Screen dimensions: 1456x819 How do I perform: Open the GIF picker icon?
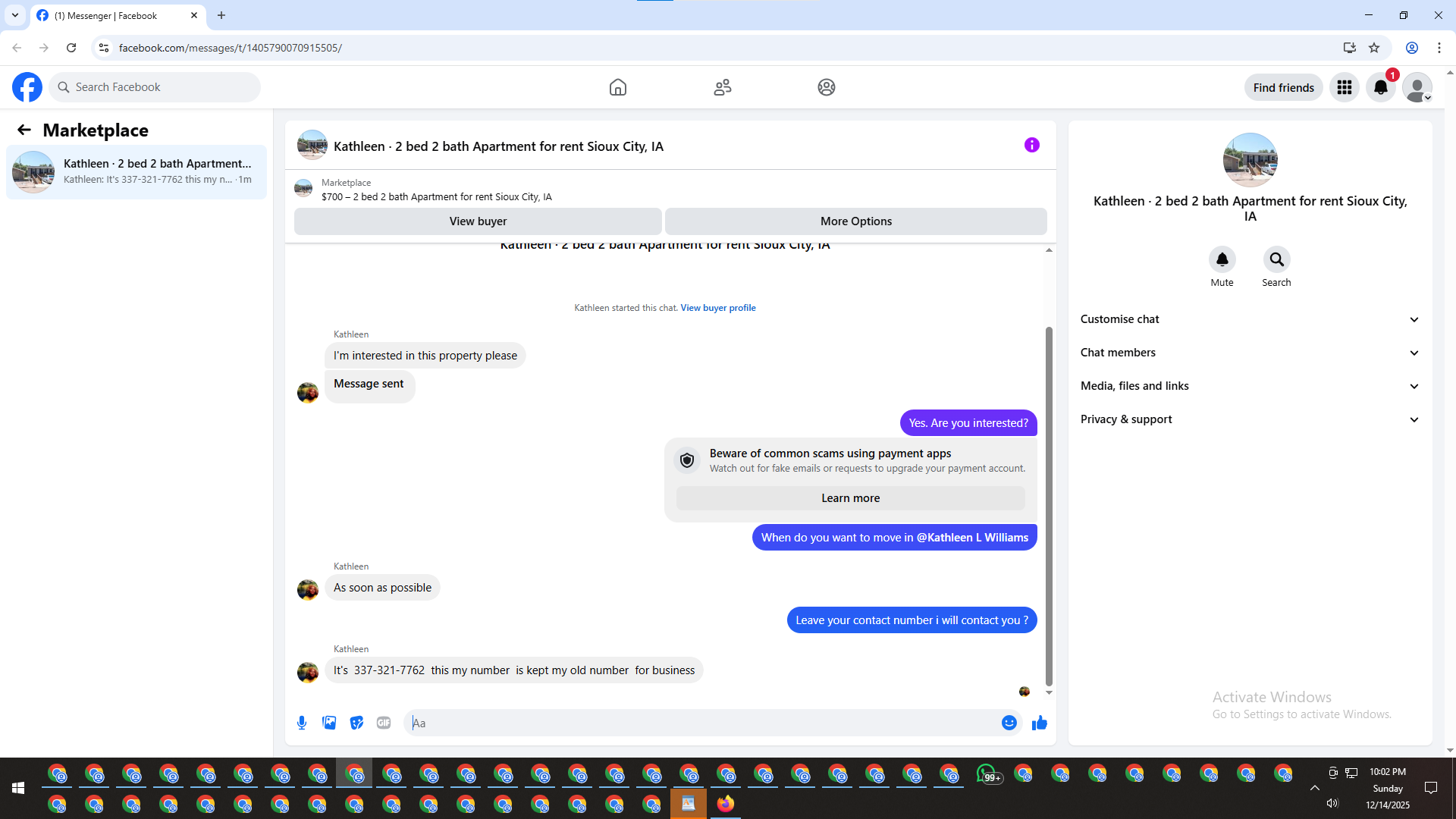pos(384,723)
